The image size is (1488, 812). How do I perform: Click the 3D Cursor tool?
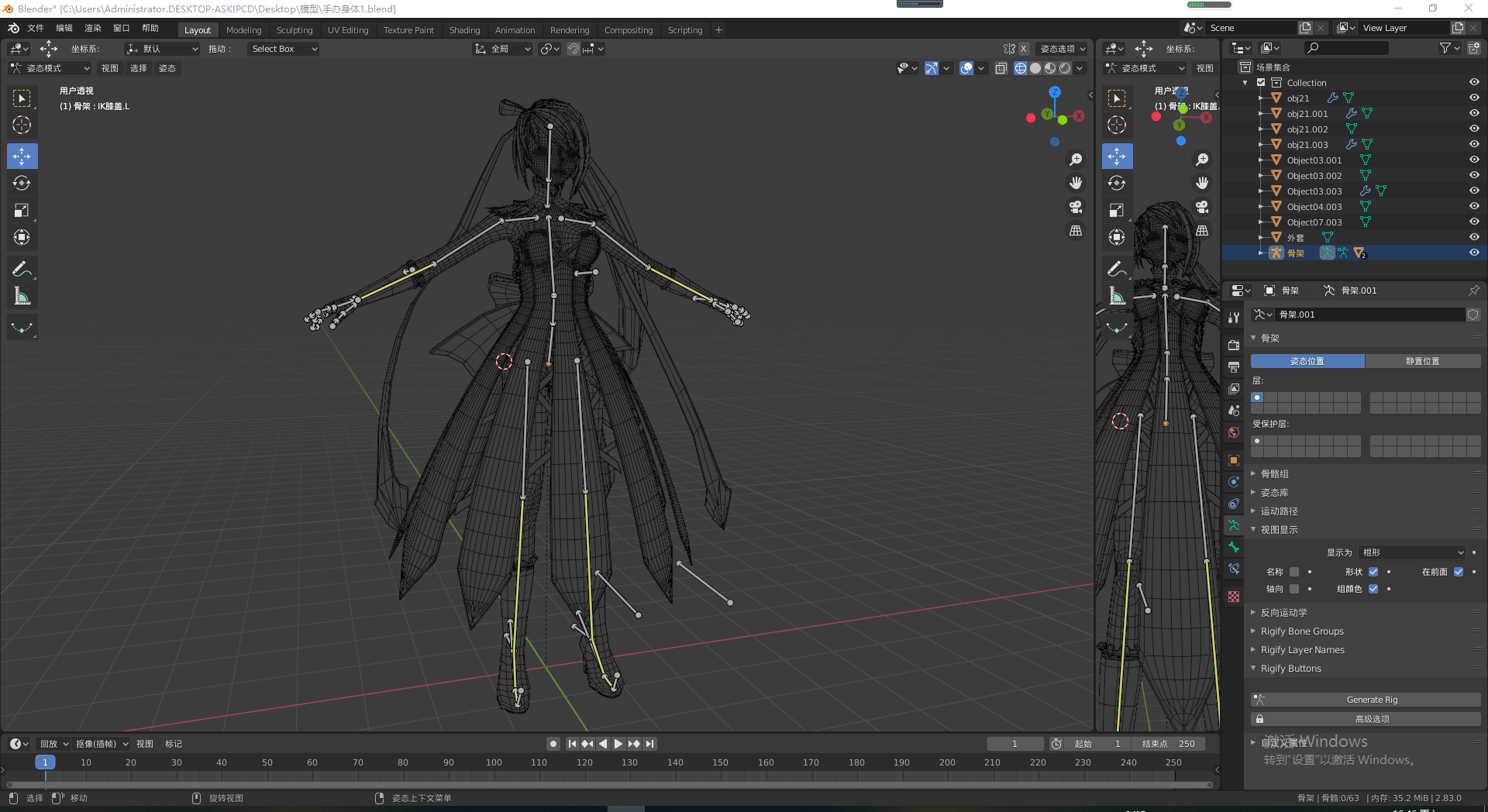(x=22, y=125)
